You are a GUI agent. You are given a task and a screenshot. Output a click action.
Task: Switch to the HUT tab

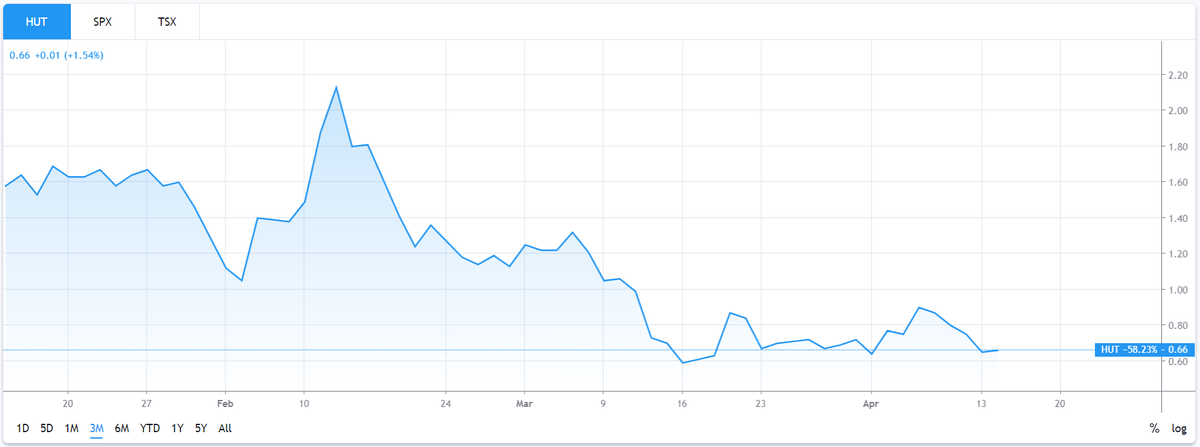[37, 21]
